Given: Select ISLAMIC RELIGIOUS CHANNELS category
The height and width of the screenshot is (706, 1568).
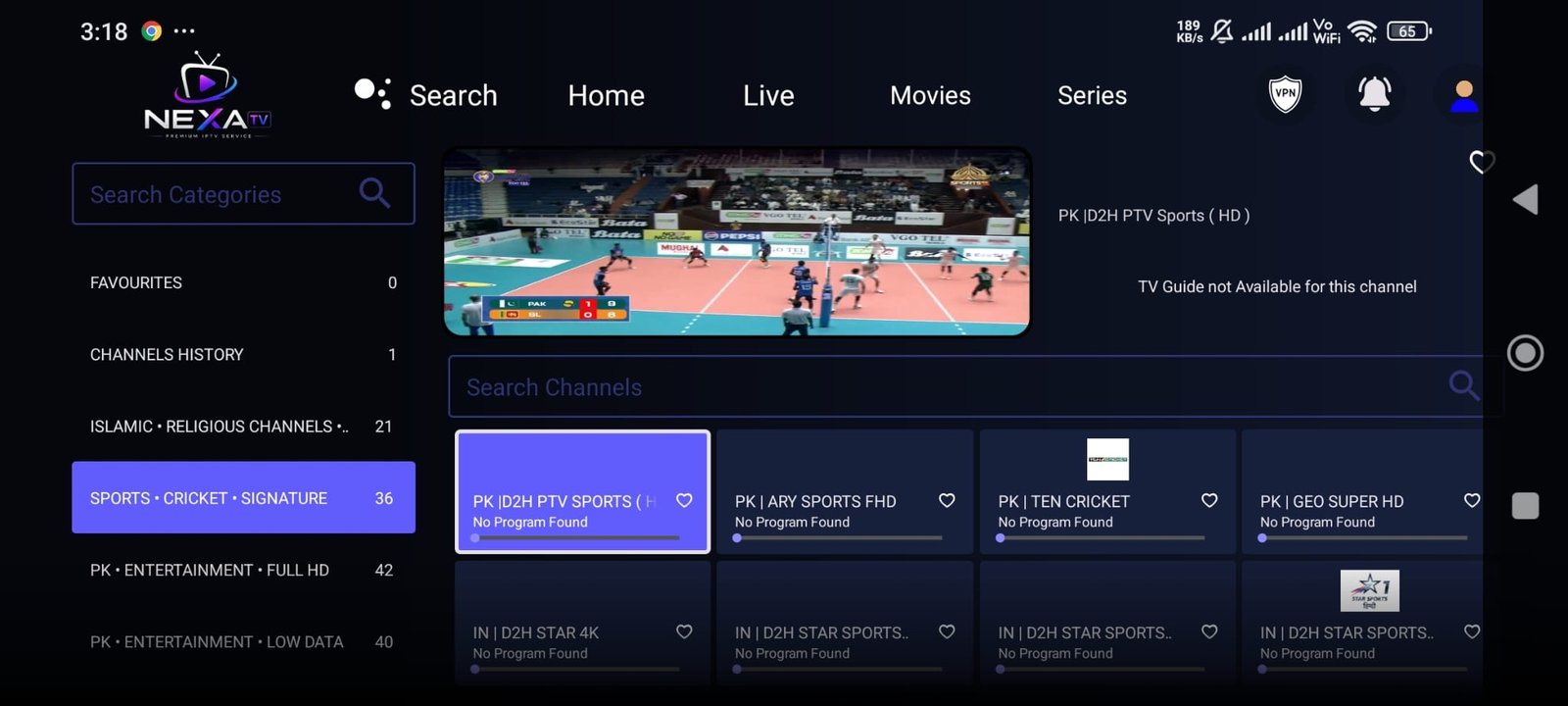Looking at the screenshot, I should point(243,426).
